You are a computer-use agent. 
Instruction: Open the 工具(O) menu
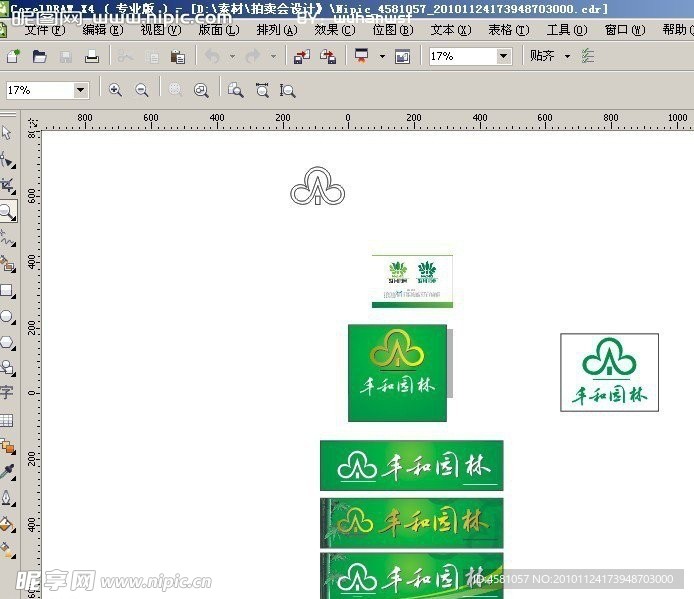(x=567, y=30)
